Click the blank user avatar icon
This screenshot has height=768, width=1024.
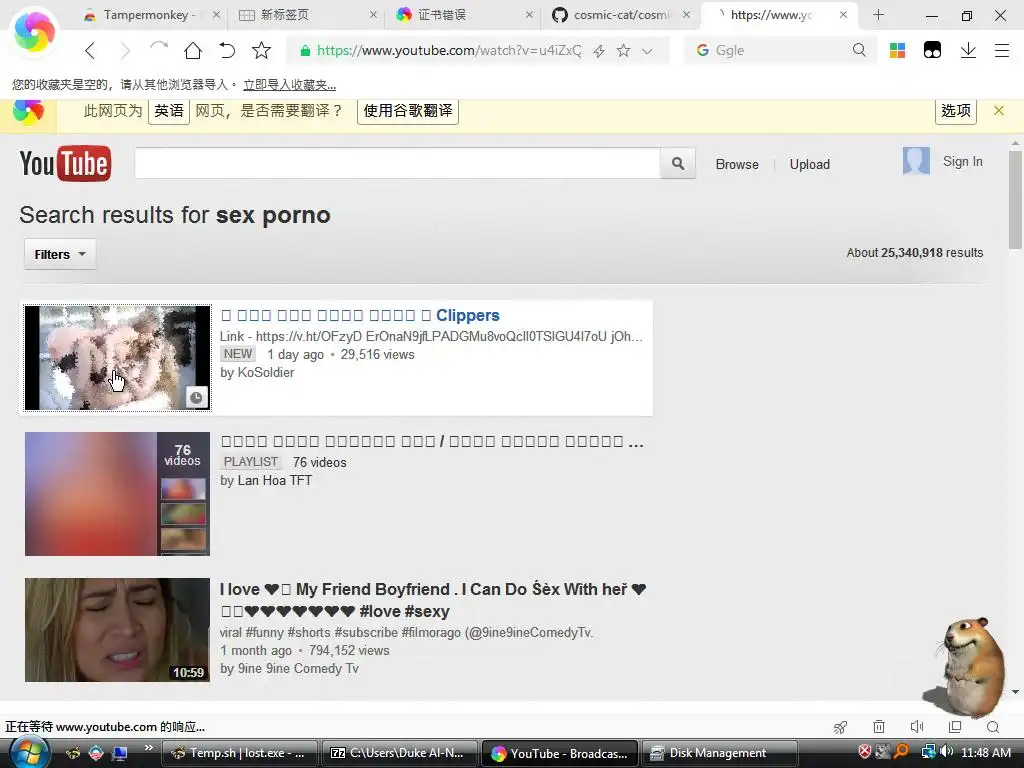[x=916, y=161]
